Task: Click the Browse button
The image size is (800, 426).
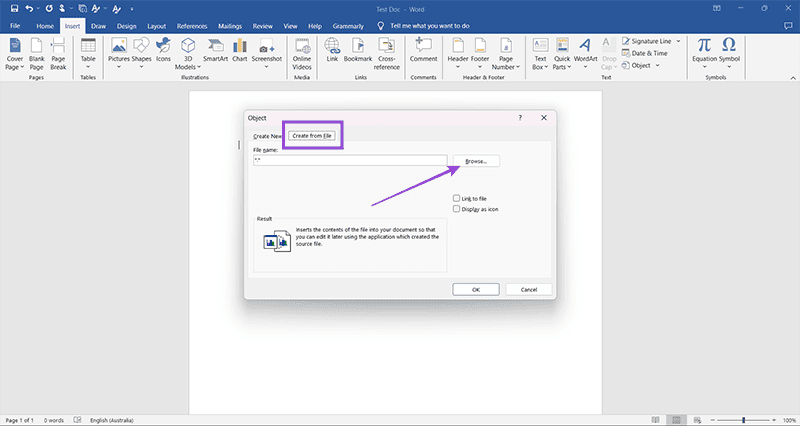Action: pyautogui.click(x=475, y=160)
